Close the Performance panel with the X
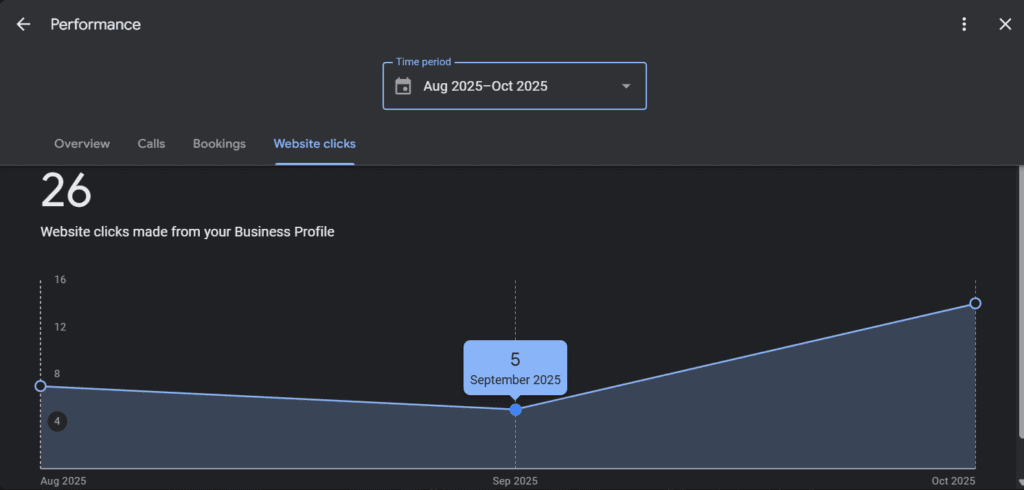Viewport: 1024px width, 490px height. click(x=1005, y=24)
